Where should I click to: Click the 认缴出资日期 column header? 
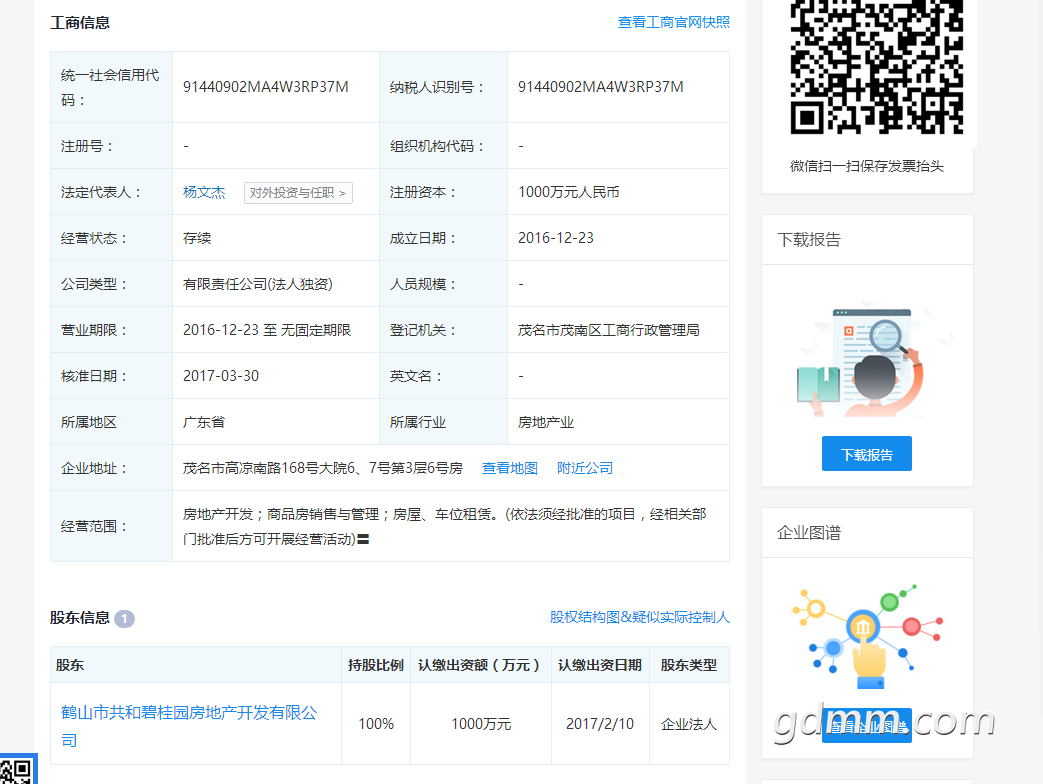[x=599, y=665]
